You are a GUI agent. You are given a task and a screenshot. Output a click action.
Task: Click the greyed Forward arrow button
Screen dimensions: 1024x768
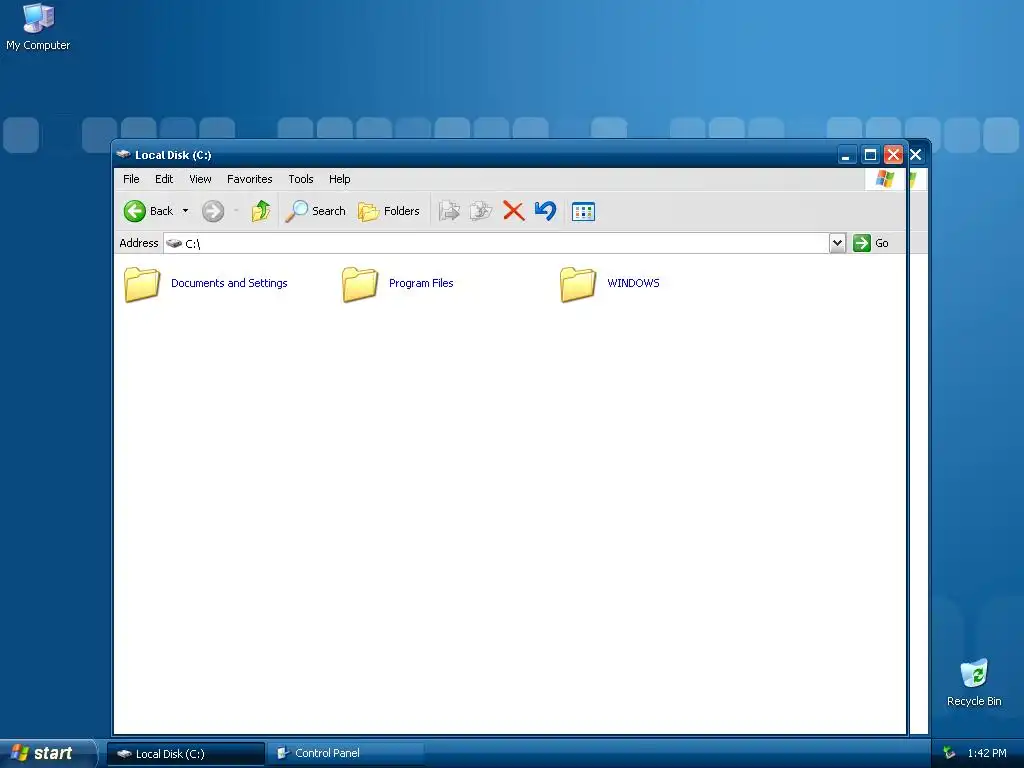(213, 211)
